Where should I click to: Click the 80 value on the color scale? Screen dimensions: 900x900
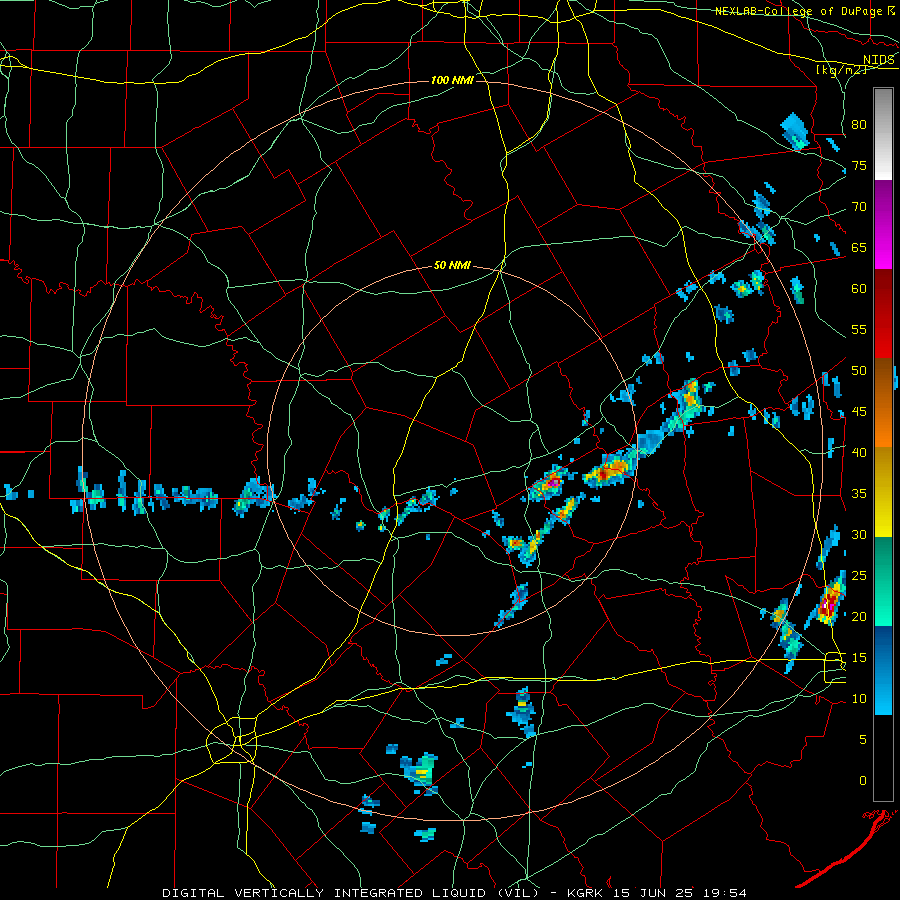(859, 125)
